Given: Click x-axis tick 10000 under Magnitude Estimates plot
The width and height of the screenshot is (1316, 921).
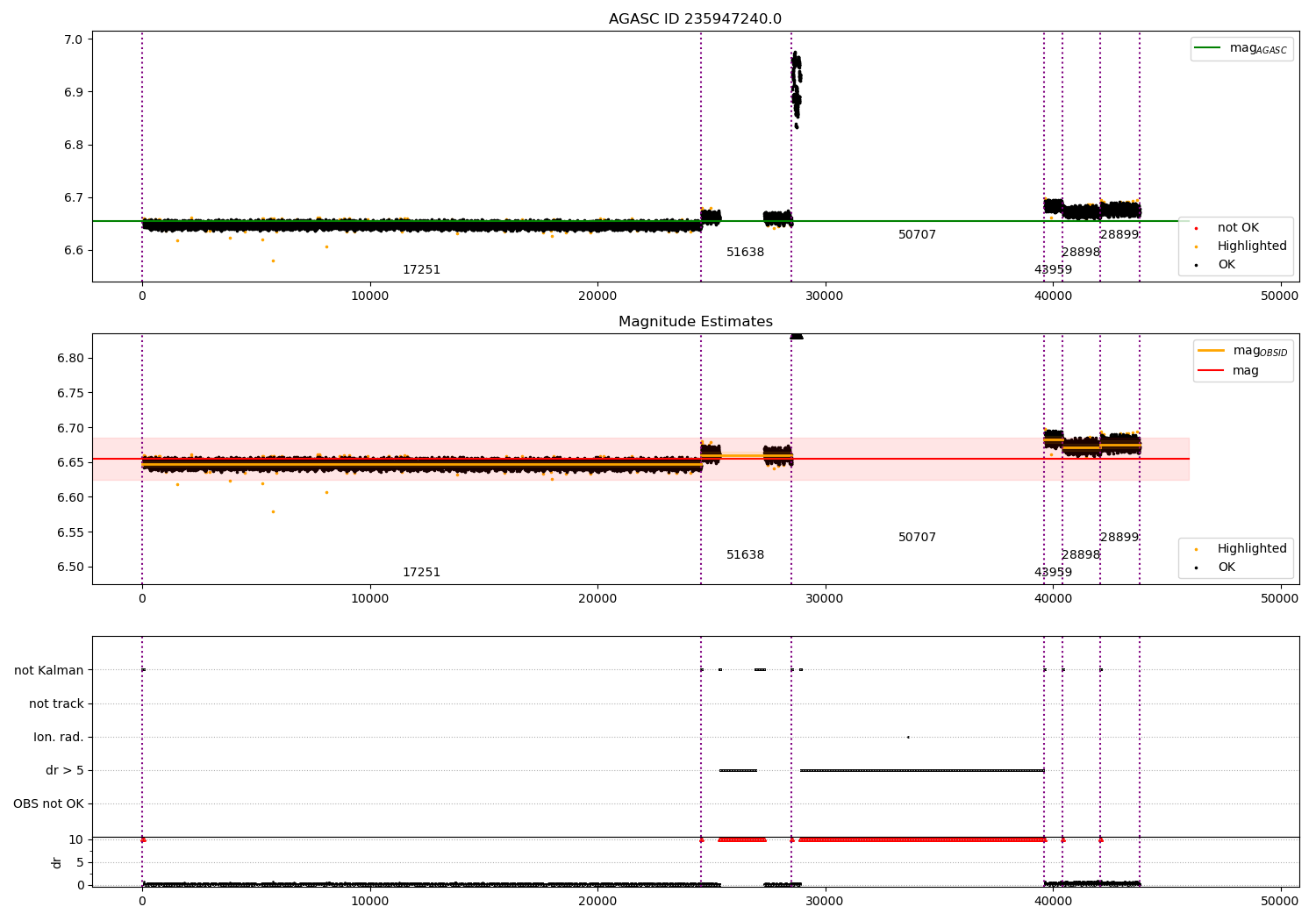Looking at the screenshot, I should click(x=369, y=598).
